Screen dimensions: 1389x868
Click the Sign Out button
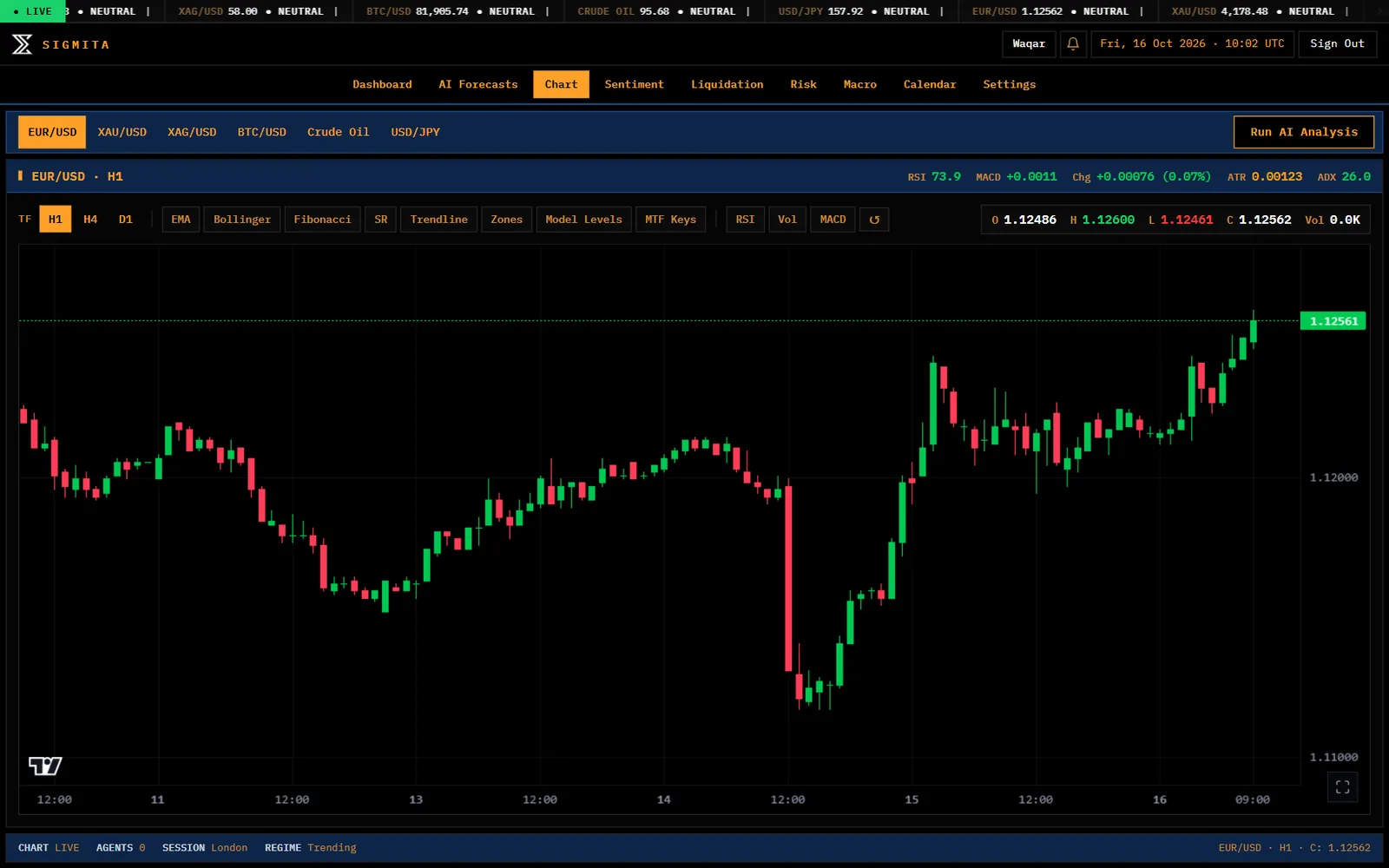[x=1337, y=43]
